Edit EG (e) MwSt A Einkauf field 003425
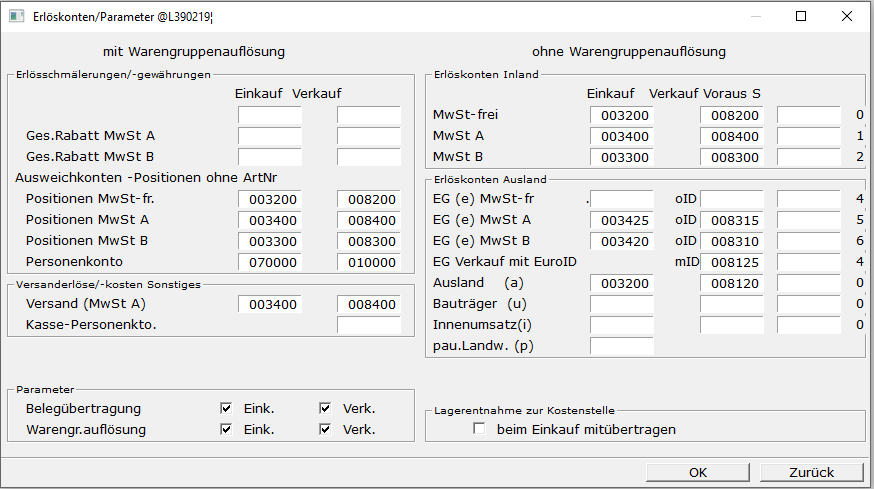This screenshot has height=489, width=874. point(621,220)
